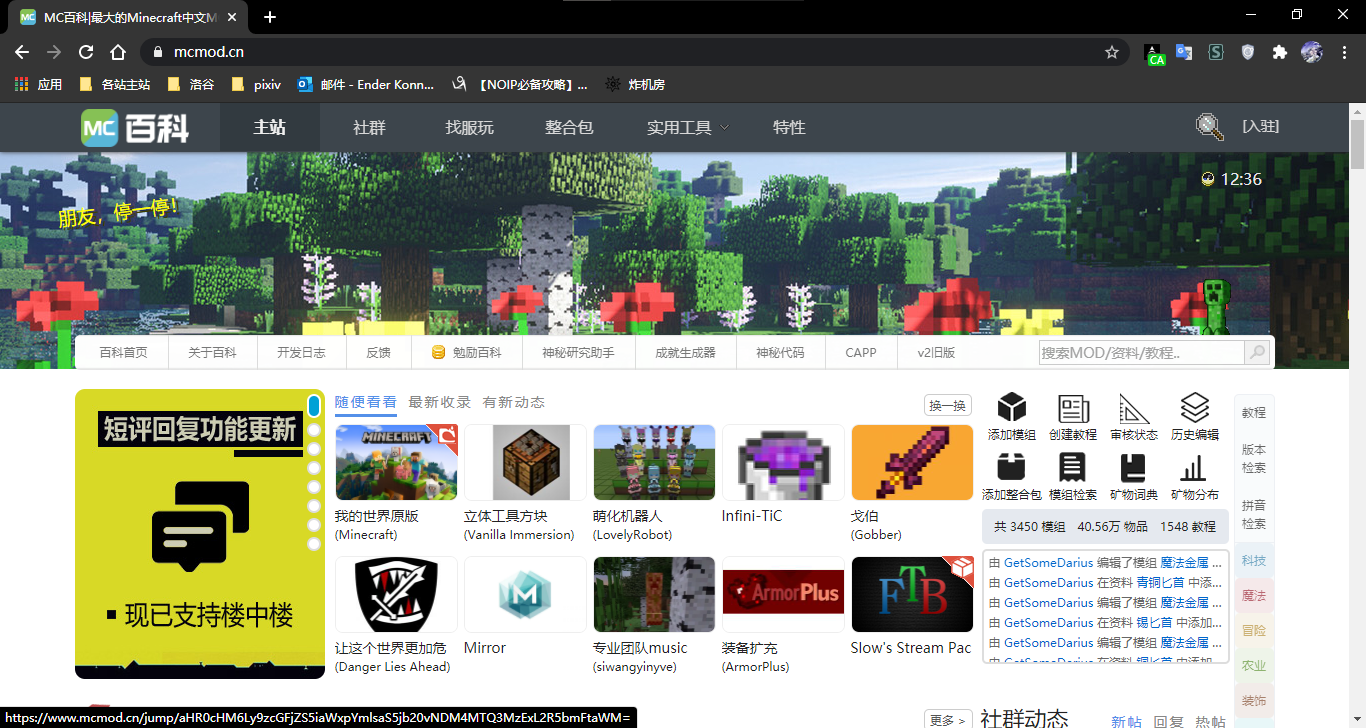1366x728 pixels.
Task: Click the 矿物词典 (Ore Dictionary) icon
Action: 1133,471
